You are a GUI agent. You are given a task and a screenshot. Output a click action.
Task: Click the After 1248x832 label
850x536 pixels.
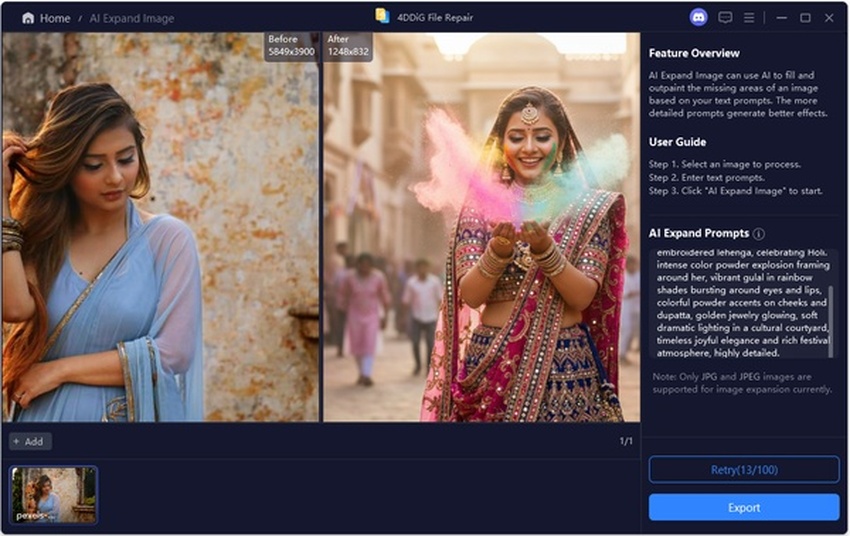tap(348, 46)
